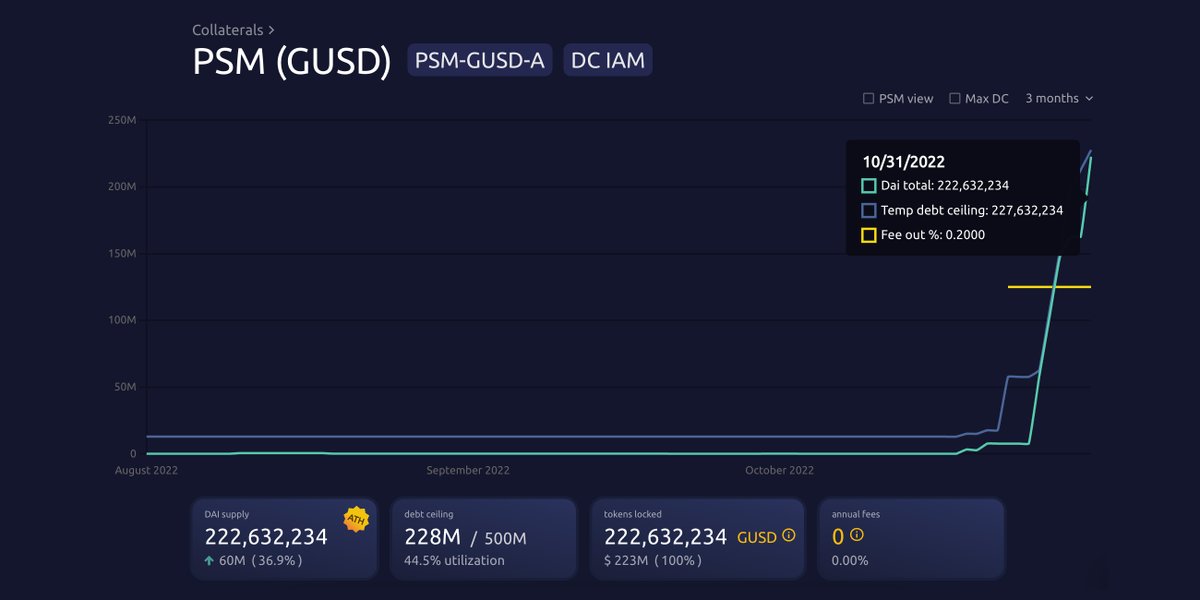1200x600 pixels.
Task: Click the 50M y-axis label
Action: (x=124, y=387)
